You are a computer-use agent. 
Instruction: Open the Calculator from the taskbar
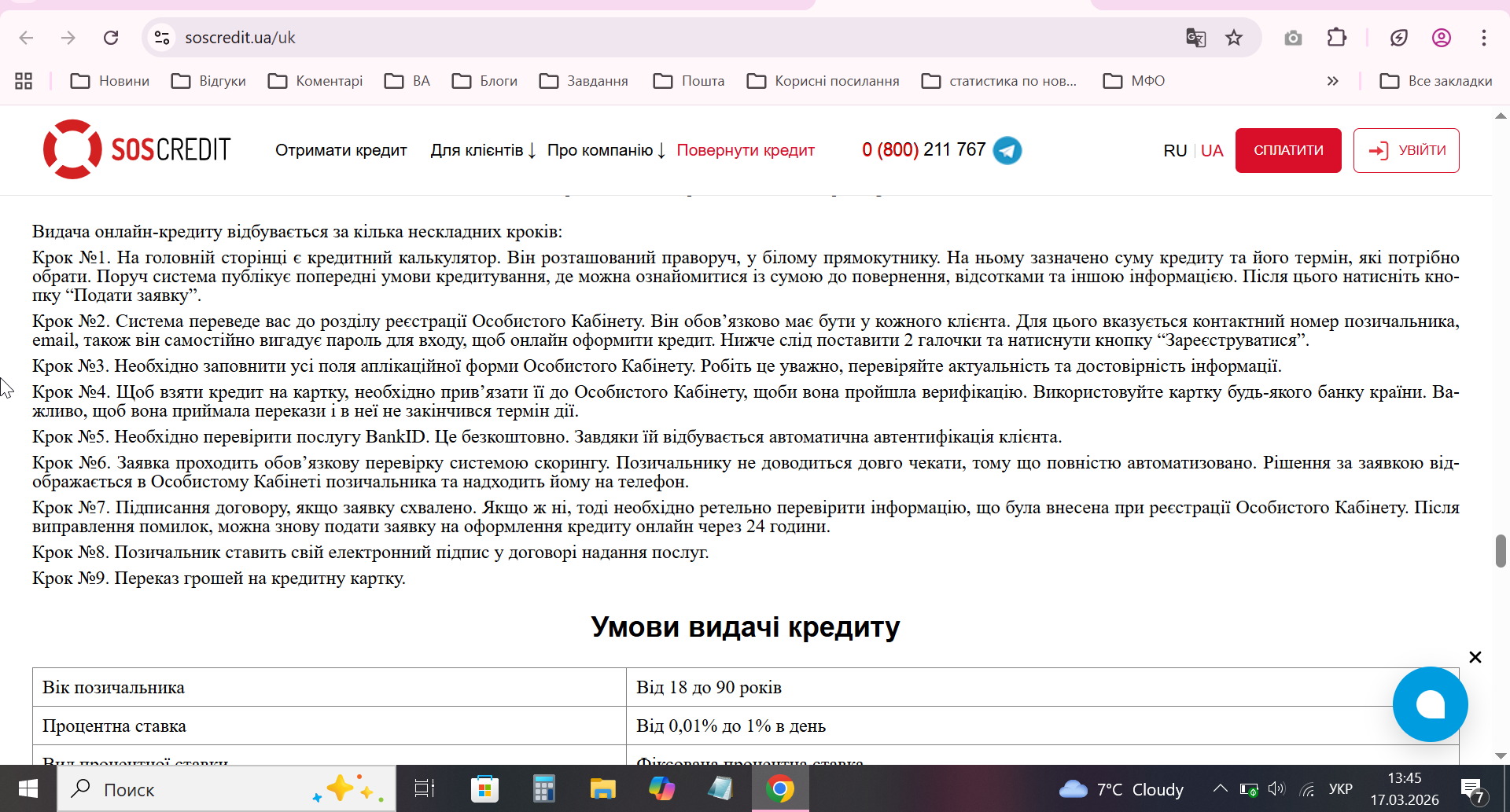[x=543, y=788]
